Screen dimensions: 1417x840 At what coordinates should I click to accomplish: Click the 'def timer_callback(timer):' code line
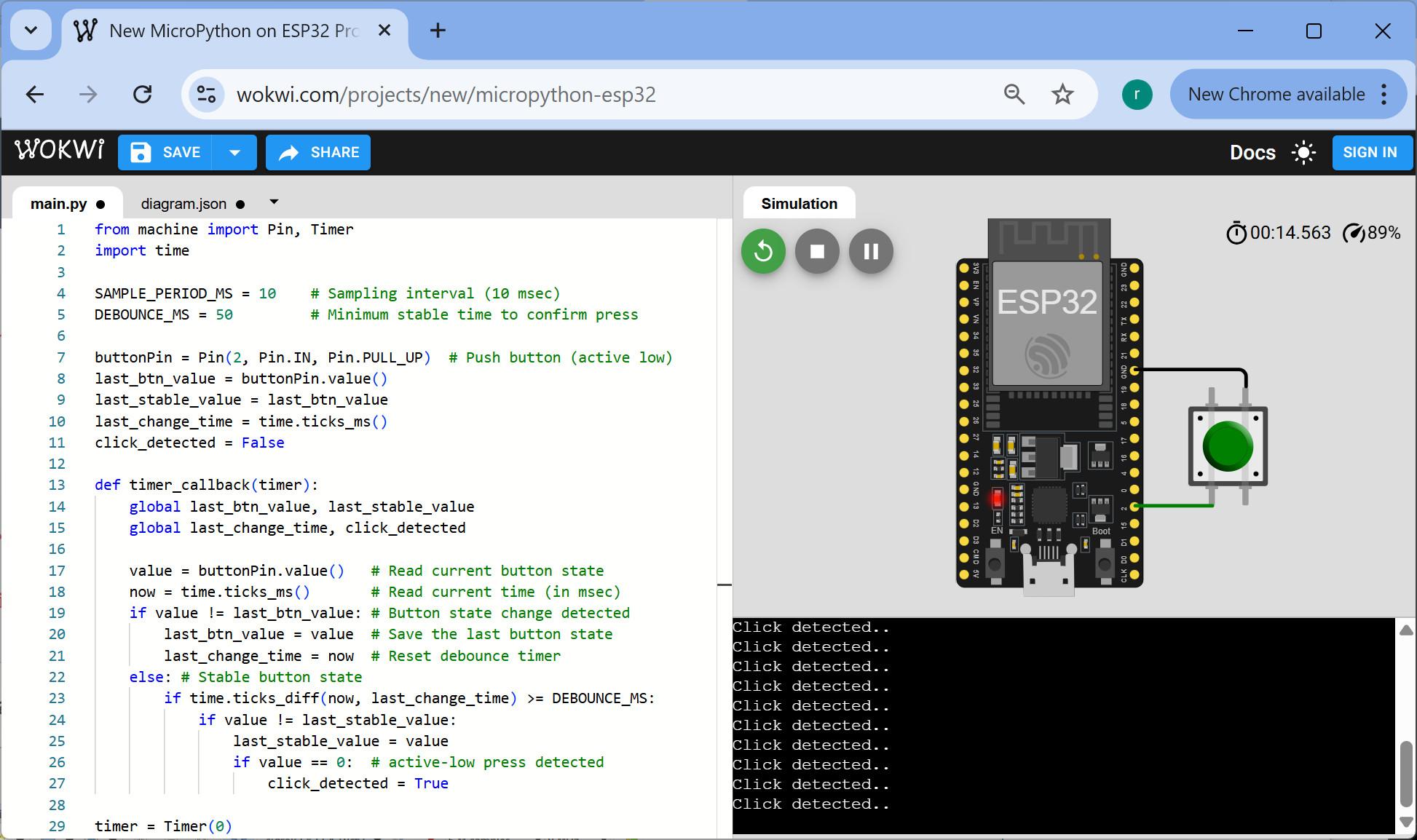tap(206, 485)
